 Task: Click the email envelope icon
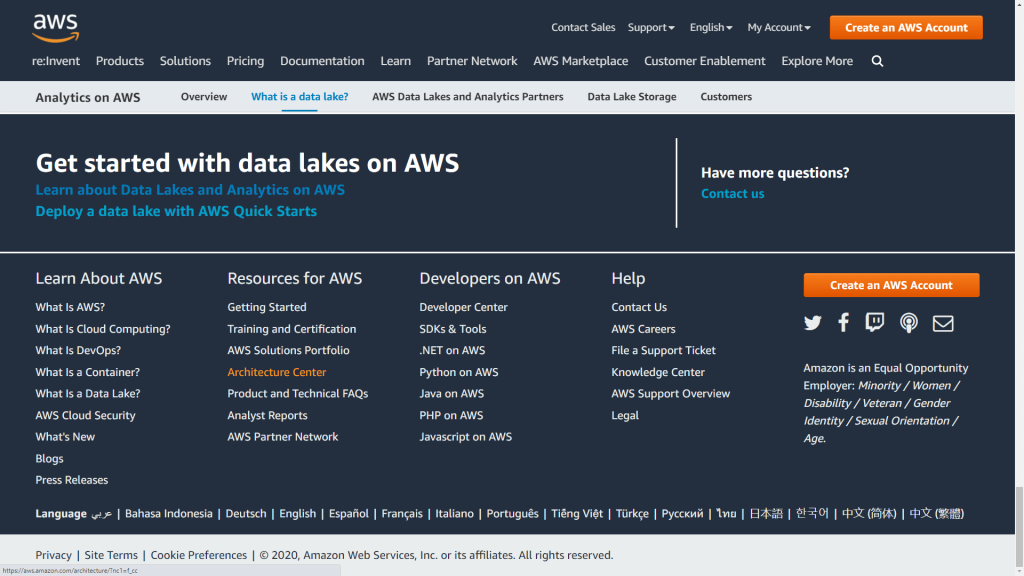940,323
